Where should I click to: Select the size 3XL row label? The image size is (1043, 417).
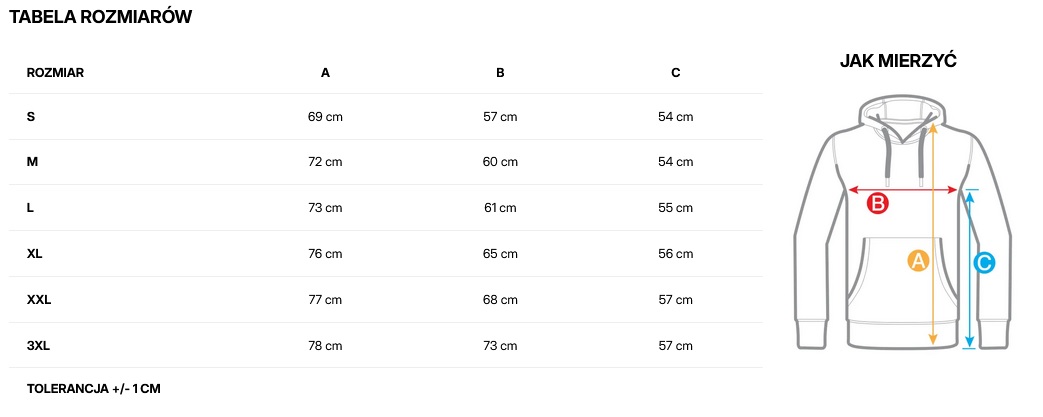[38, 346]
